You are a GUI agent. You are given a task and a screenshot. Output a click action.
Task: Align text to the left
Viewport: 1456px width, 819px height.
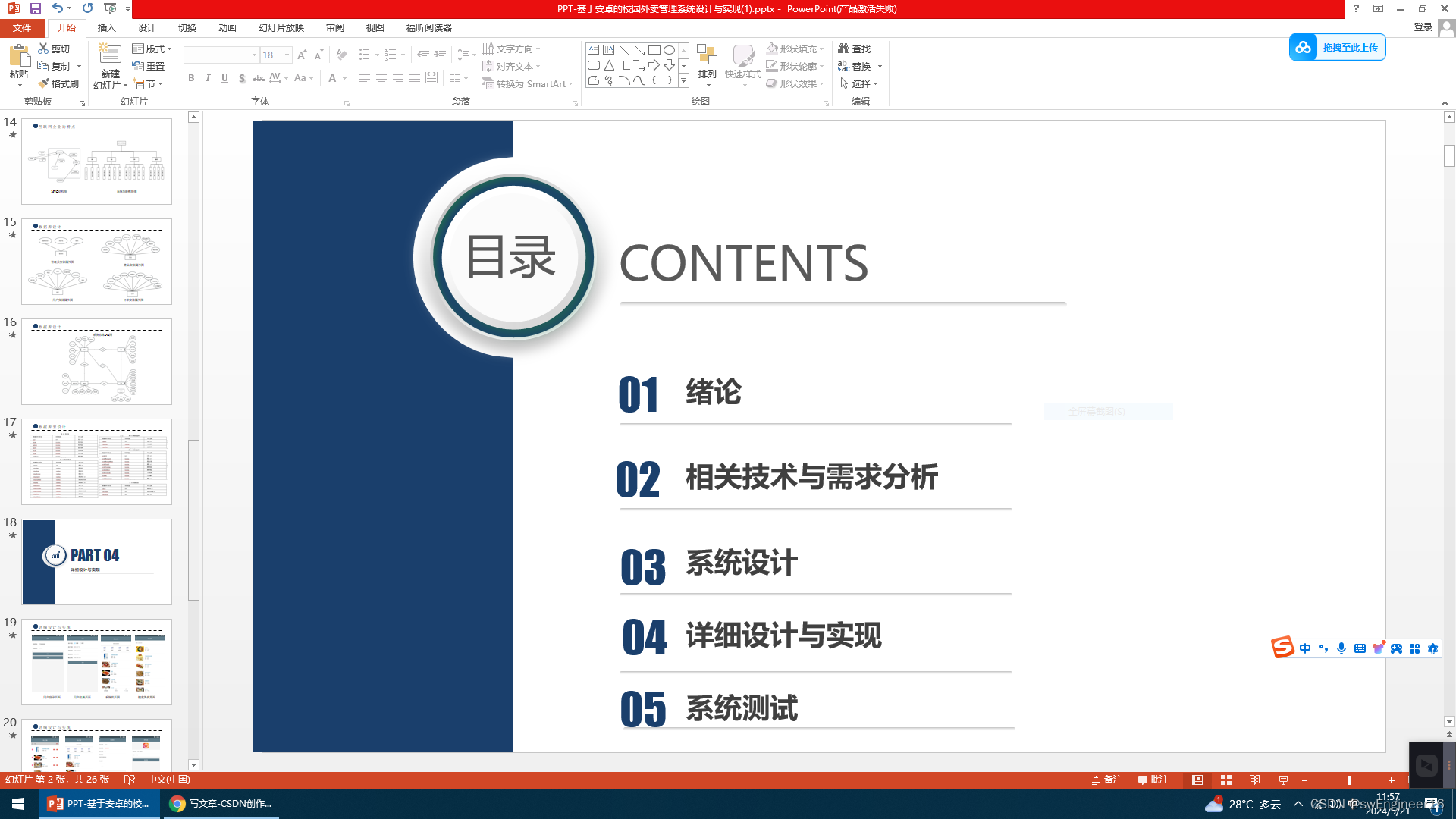(364, 77)
